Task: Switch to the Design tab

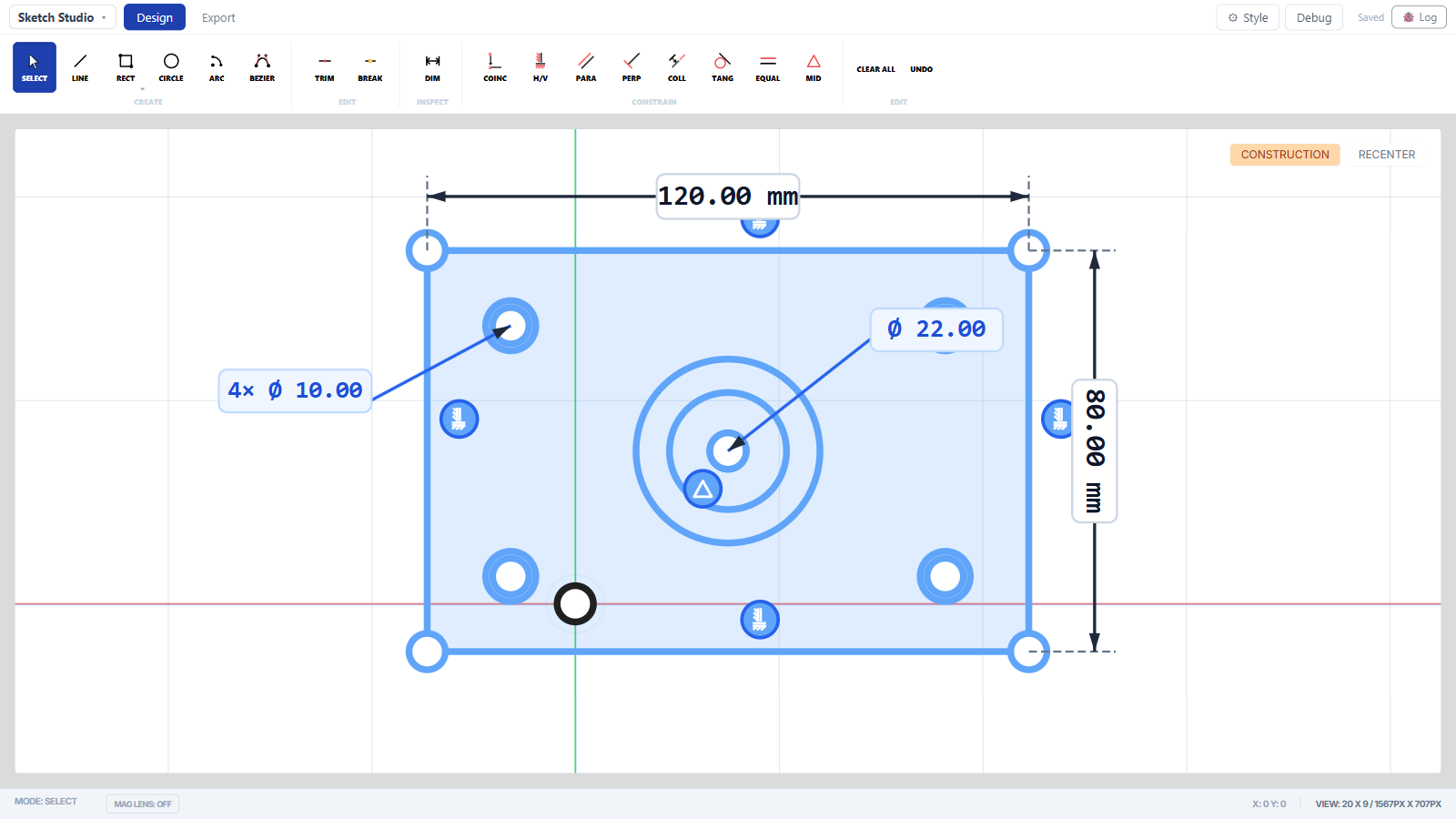Action: pyautogui.click(x=155, y=17)
